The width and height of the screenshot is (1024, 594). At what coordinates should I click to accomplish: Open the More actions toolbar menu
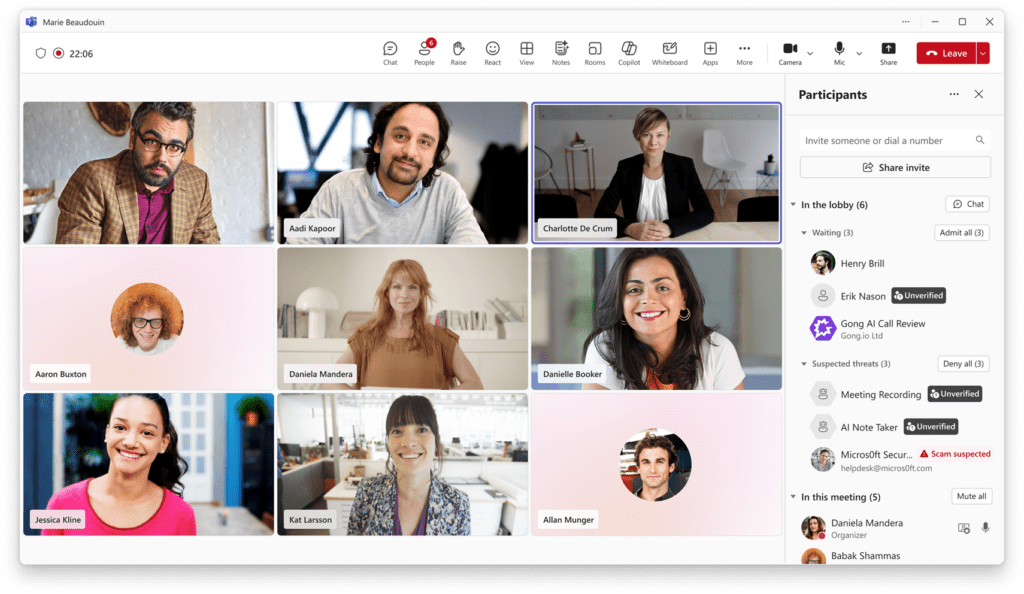(x=744, y=52)
